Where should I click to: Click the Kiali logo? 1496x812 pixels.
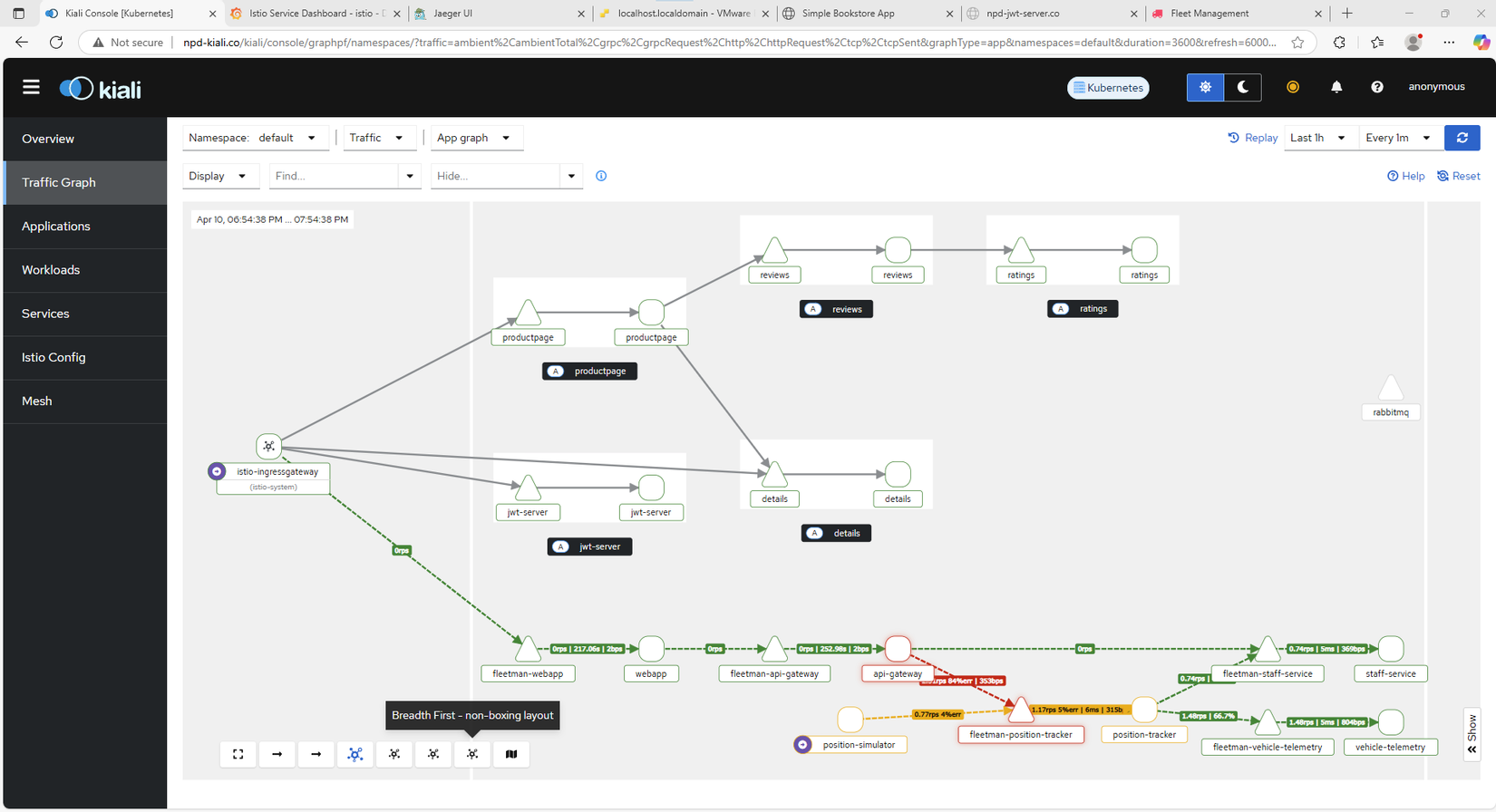pos(101,88)
